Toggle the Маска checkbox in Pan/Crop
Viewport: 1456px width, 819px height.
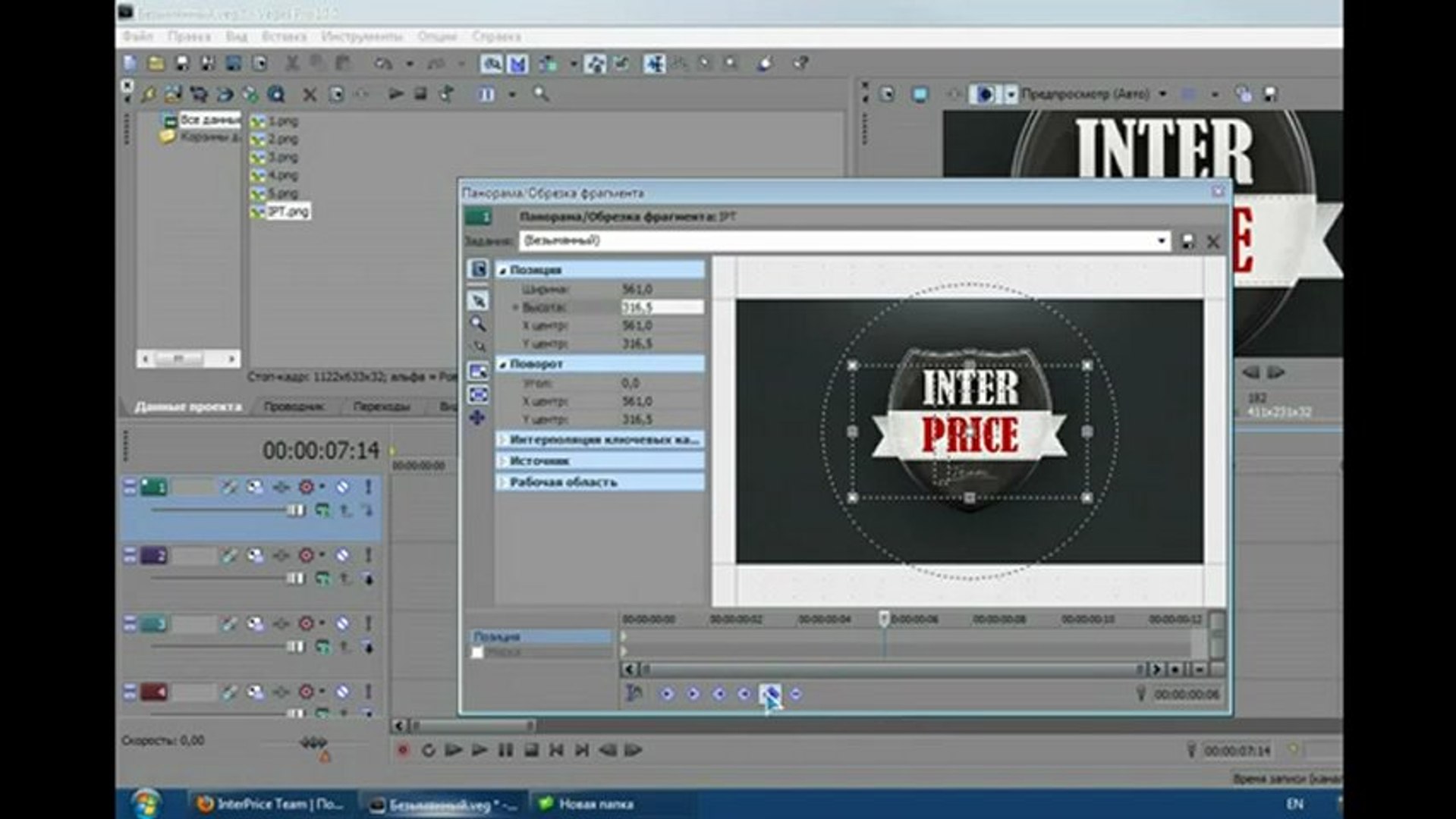click(477, 652)
